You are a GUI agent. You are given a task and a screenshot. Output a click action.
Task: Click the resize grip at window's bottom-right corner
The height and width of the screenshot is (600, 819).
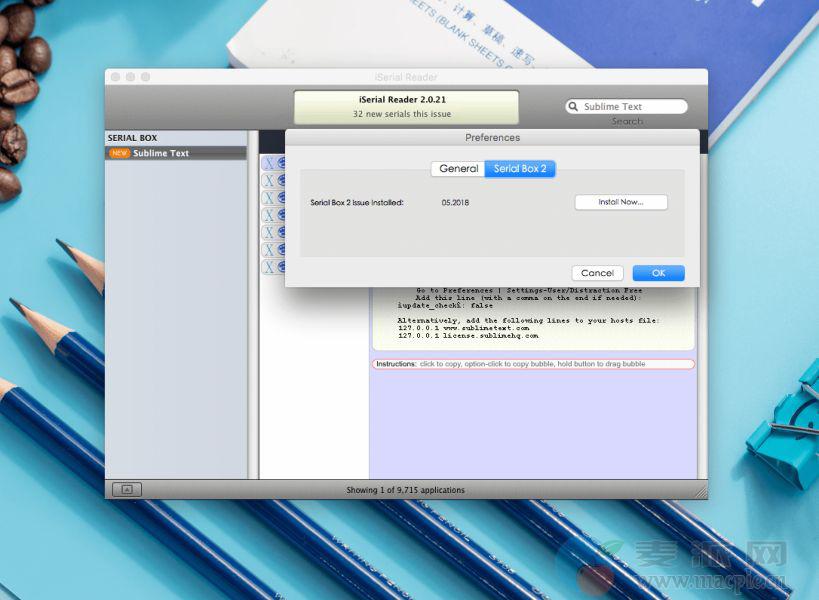click(701, 492)
